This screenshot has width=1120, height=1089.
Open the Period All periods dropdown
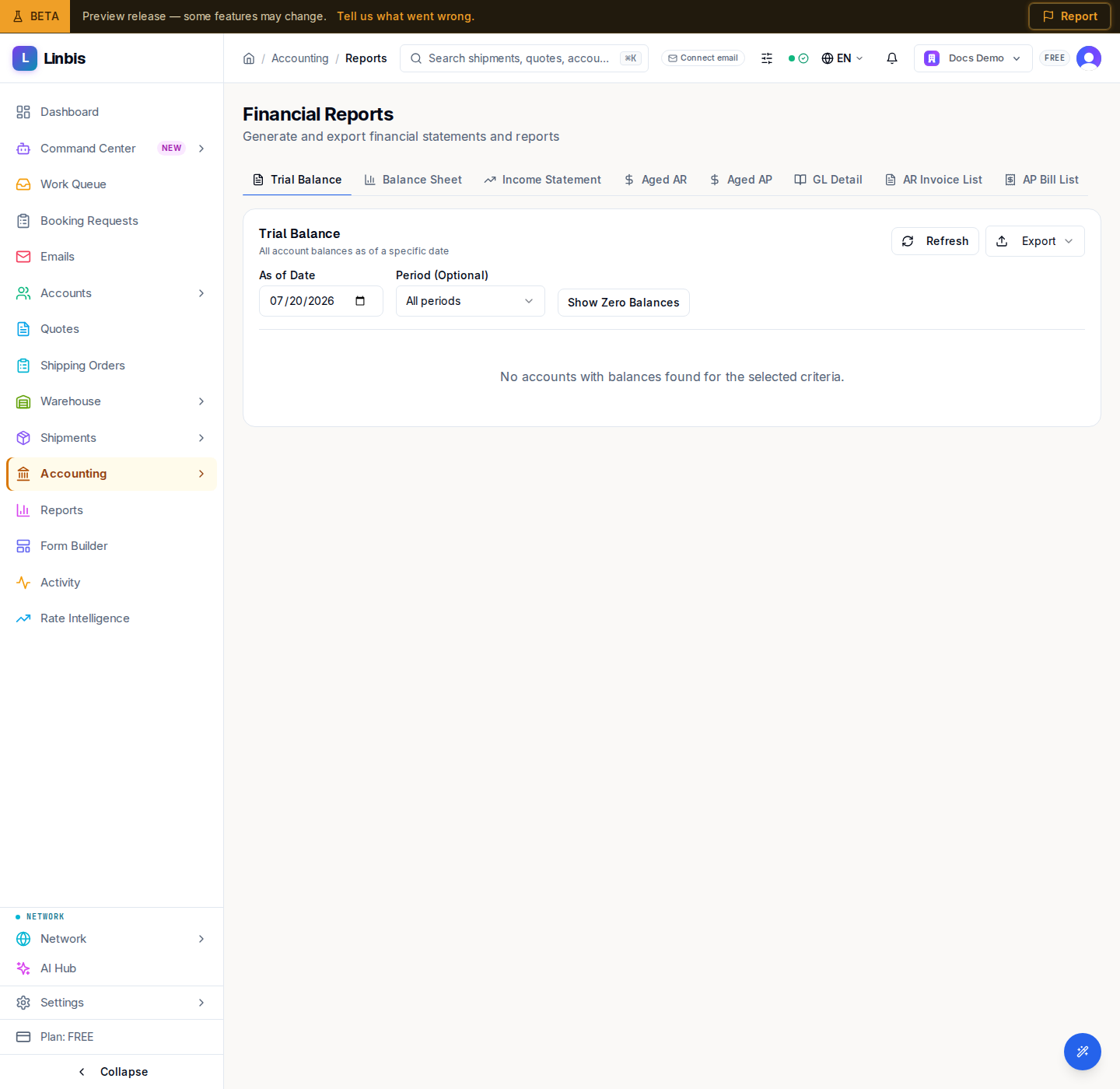[470, 301]
